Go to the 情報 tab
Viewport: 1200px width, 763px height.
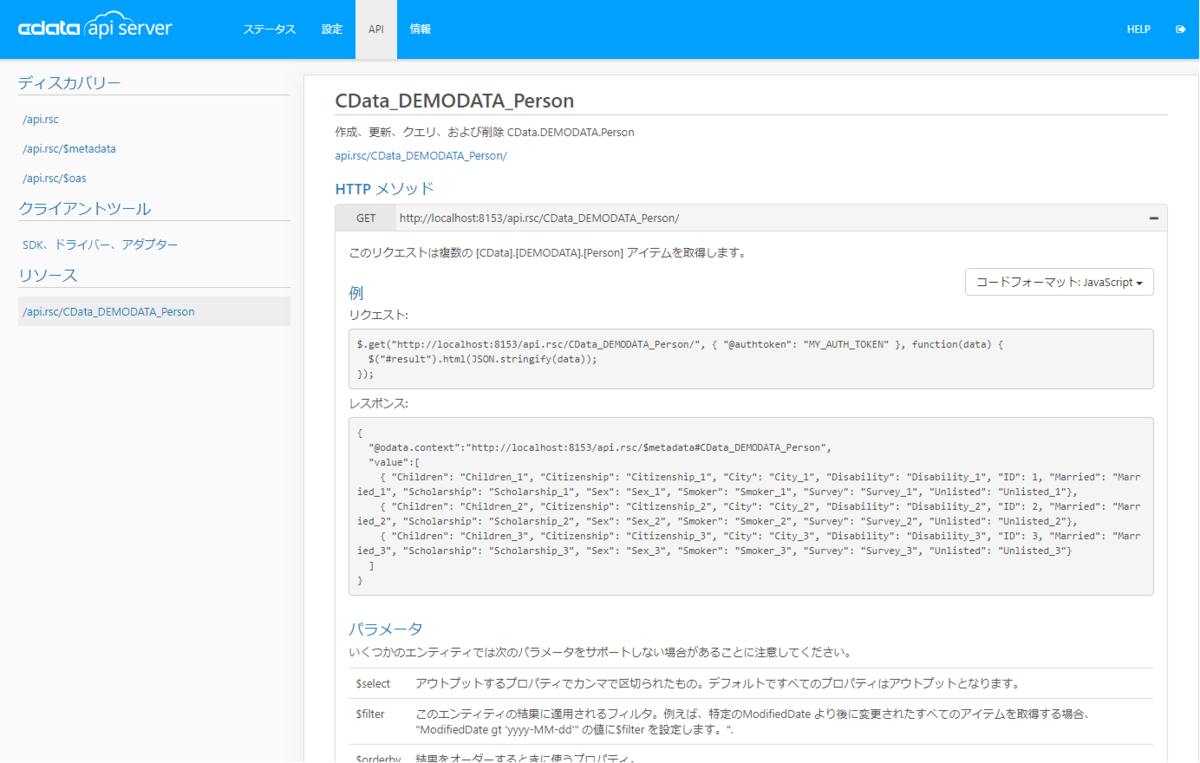point(420,29)
